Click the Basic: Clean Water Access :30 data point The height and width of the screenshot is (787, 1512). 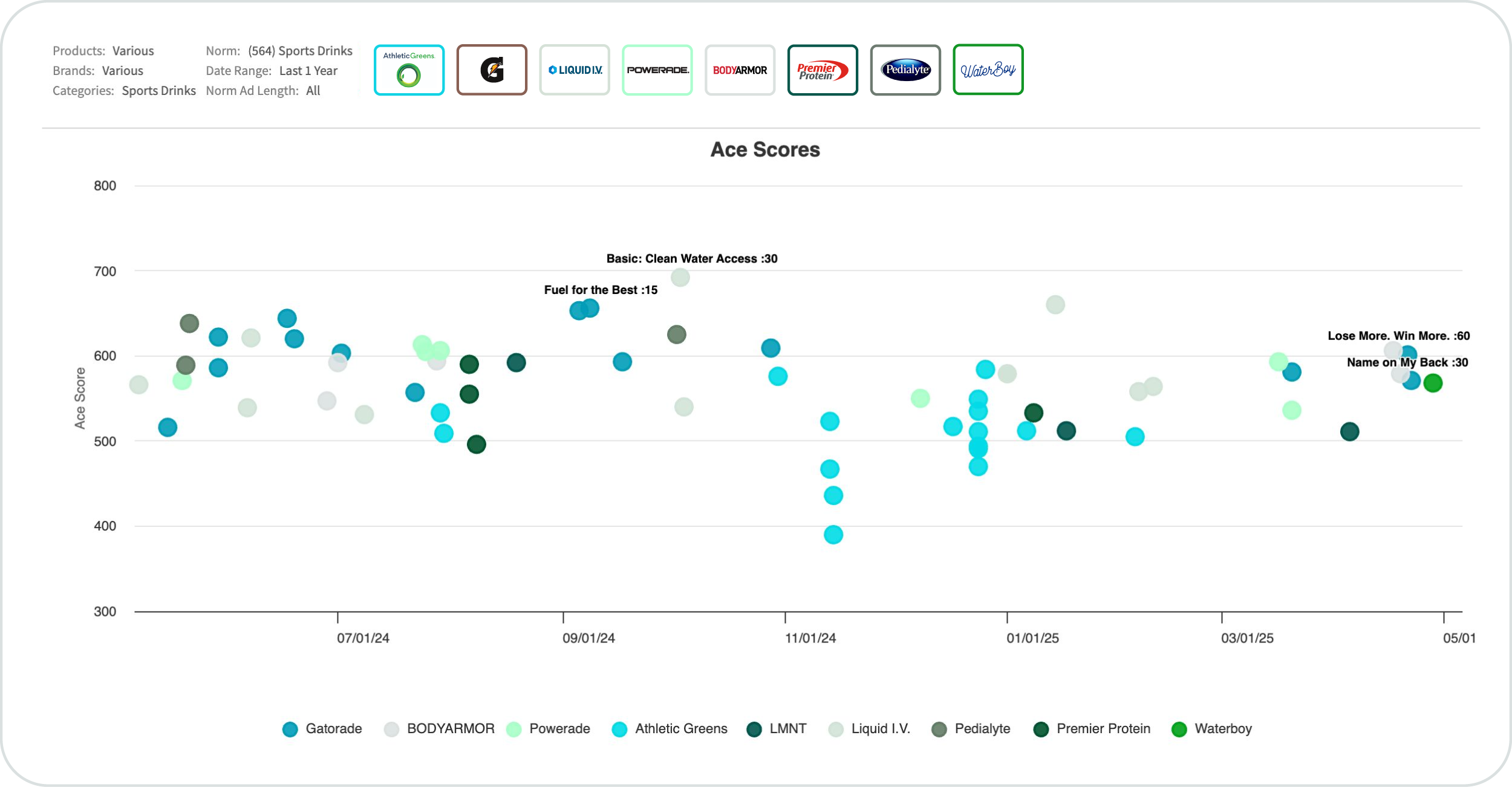(680, 278)
